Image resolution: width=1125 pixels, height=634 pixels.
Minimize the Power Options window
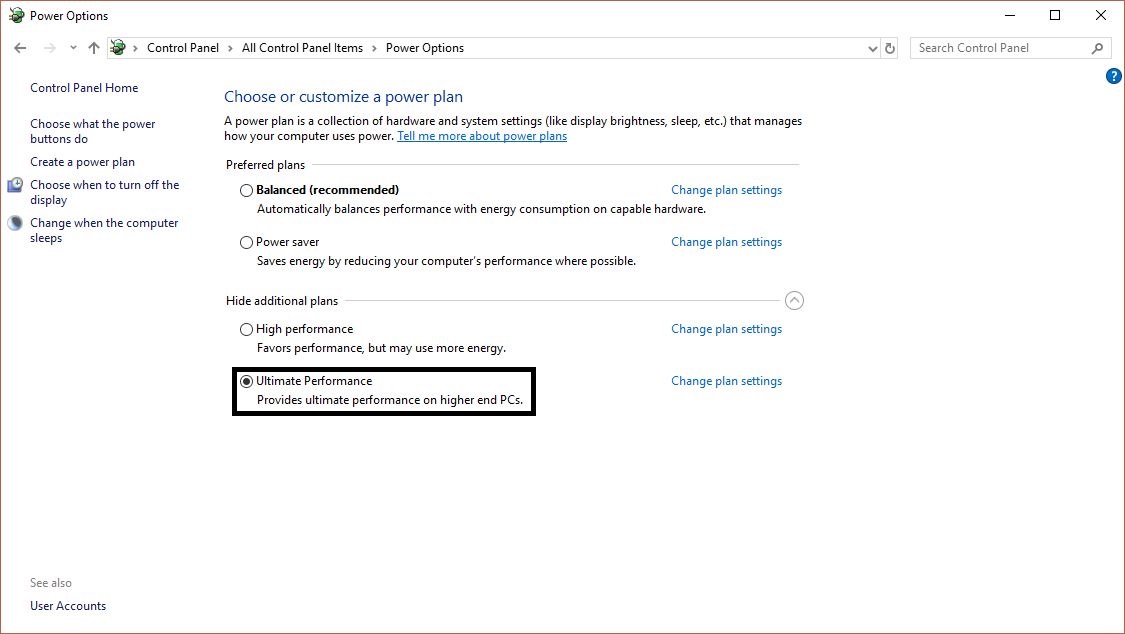click(x=1010, y=15)
